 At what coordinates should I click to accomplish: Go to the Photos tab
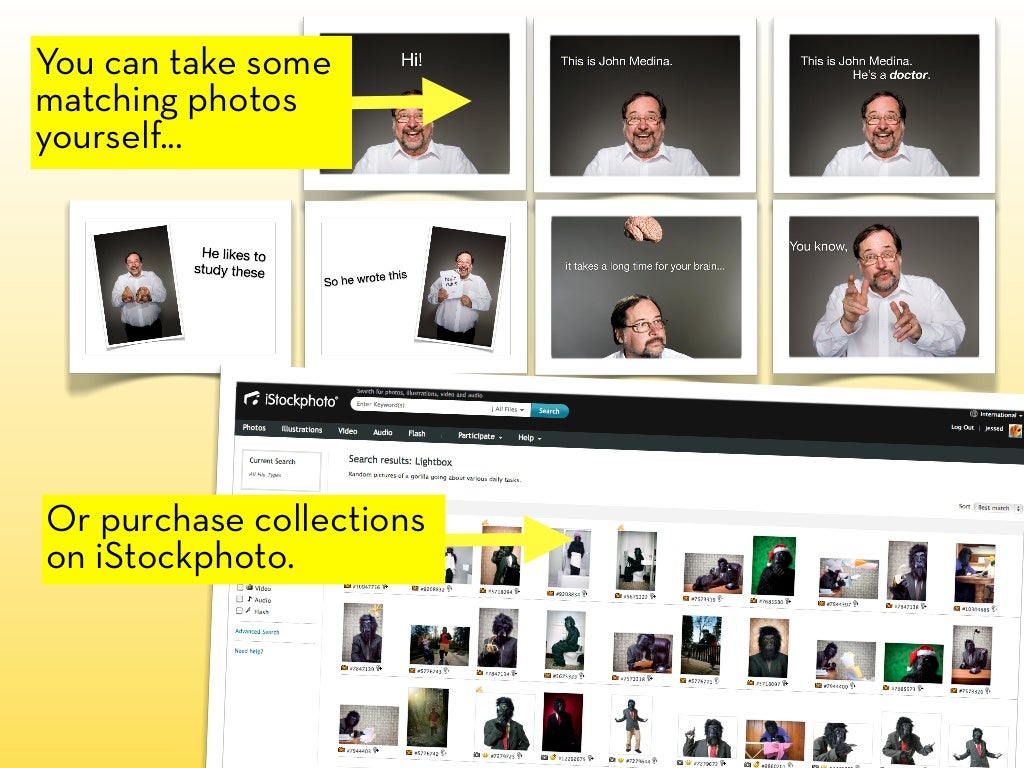click(x=254, y=427)
